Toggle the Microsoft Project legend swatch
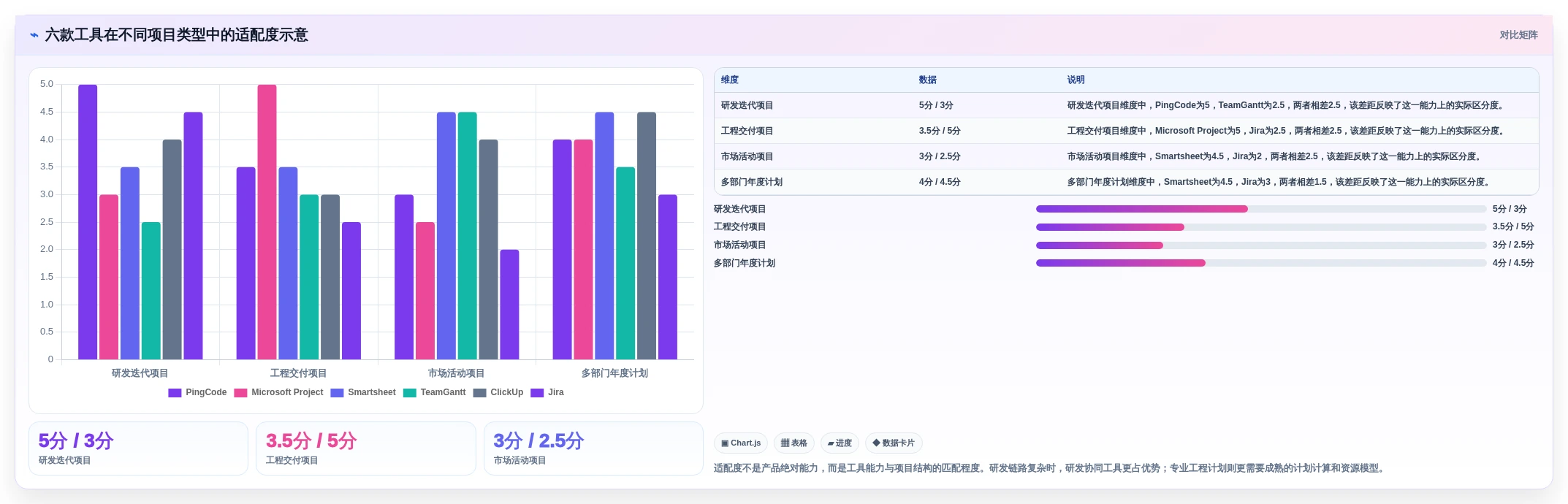This screenshot has width=1568, height=504. coord(240,393)
